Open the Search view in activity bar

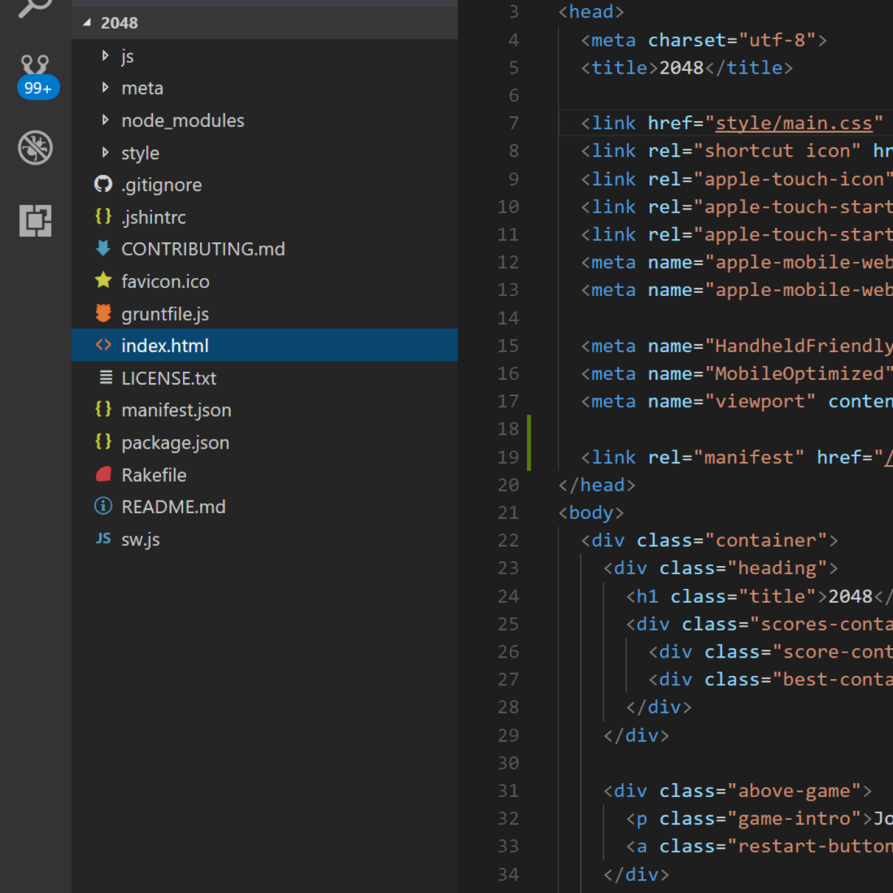[35, 8]
